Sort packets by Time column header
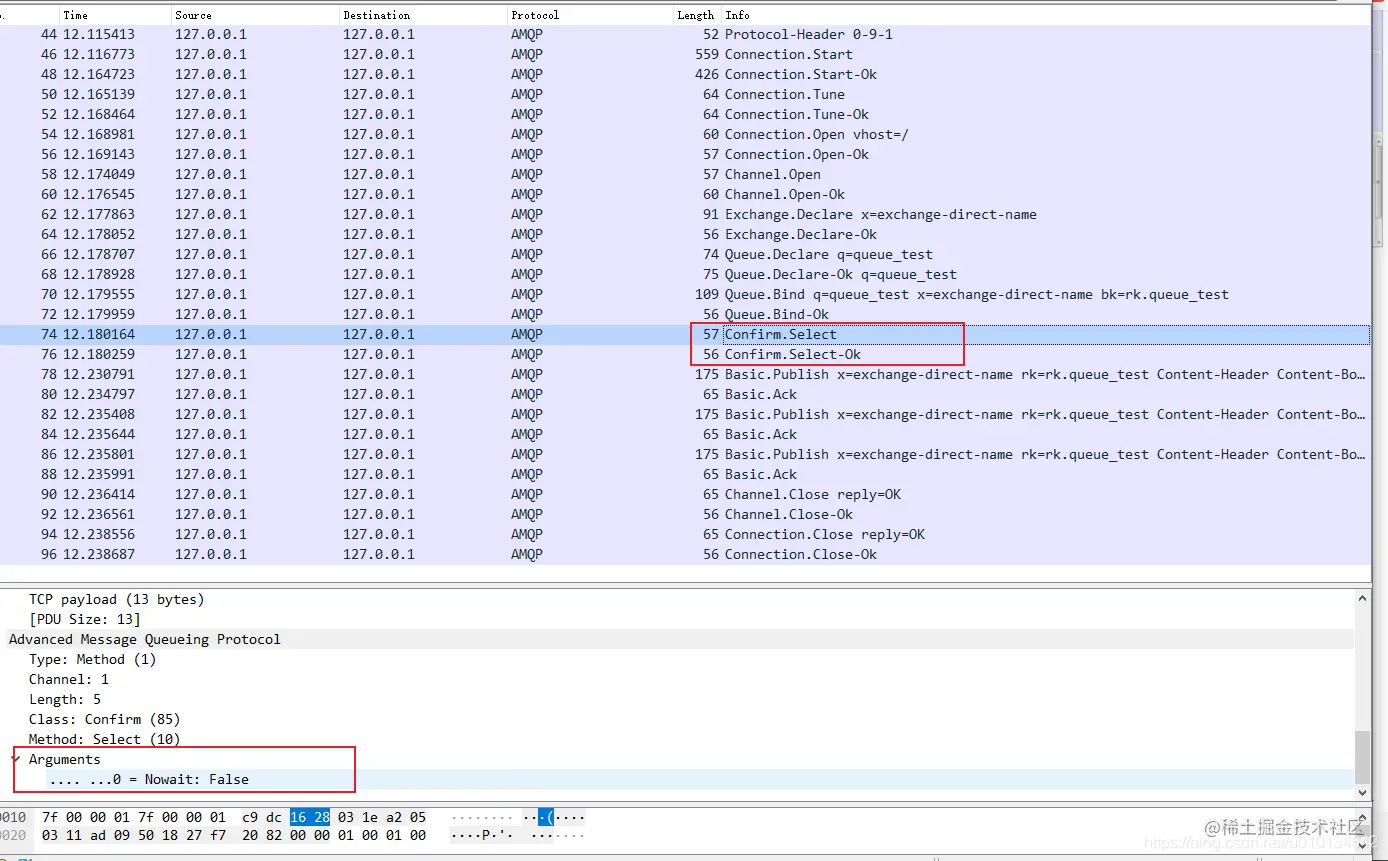1388x861 pixels. tap(113, 15)
